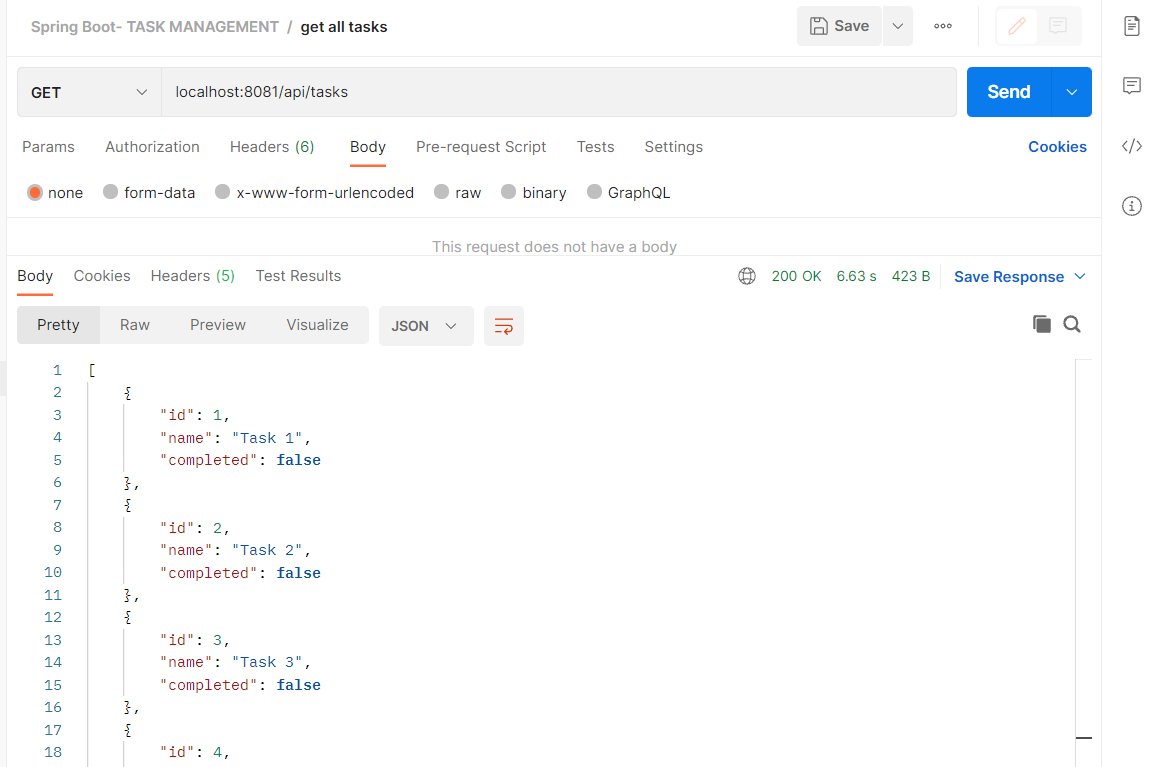Click the edit request pencil icon
This screenshot has height=767, width=1152.
tap(1015, 26)
